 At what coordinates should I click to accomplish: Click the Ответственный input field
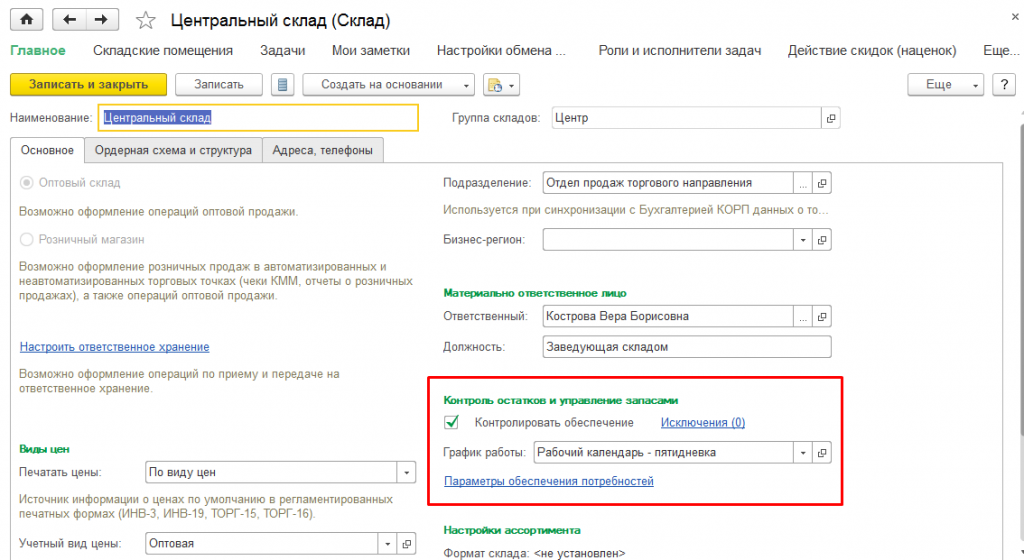[x=668, y=317]
